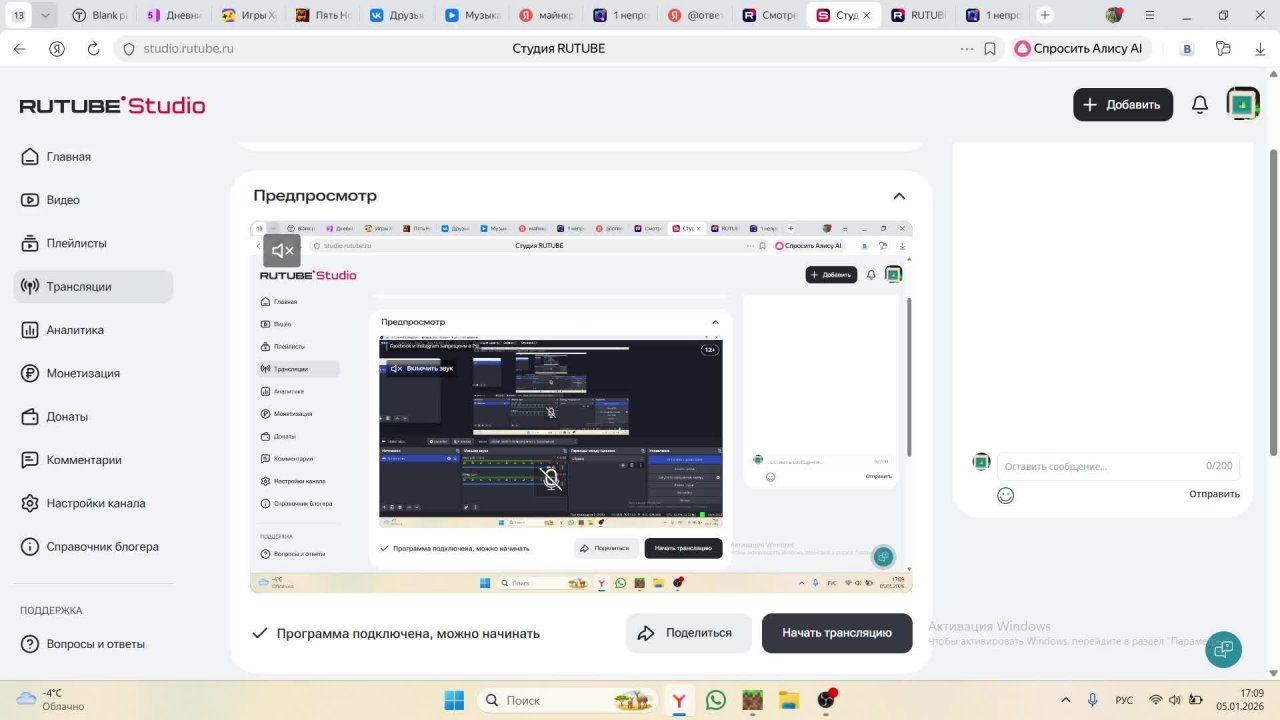
Task: Open Yandex Browser from the taskbar
Action: pyautogui.click(x=679, y=700)
